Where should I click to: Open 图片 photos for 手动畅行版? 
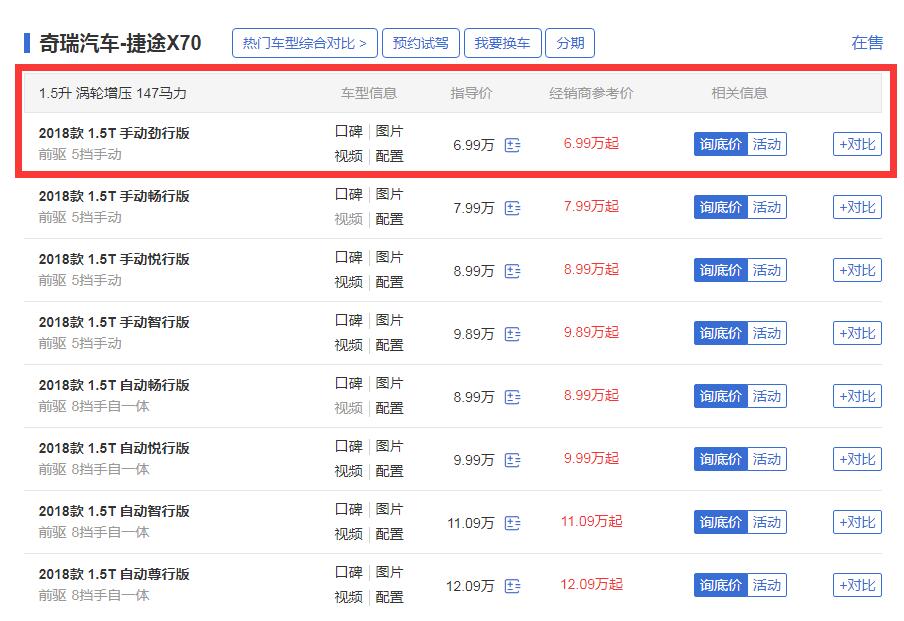point(389,194)
